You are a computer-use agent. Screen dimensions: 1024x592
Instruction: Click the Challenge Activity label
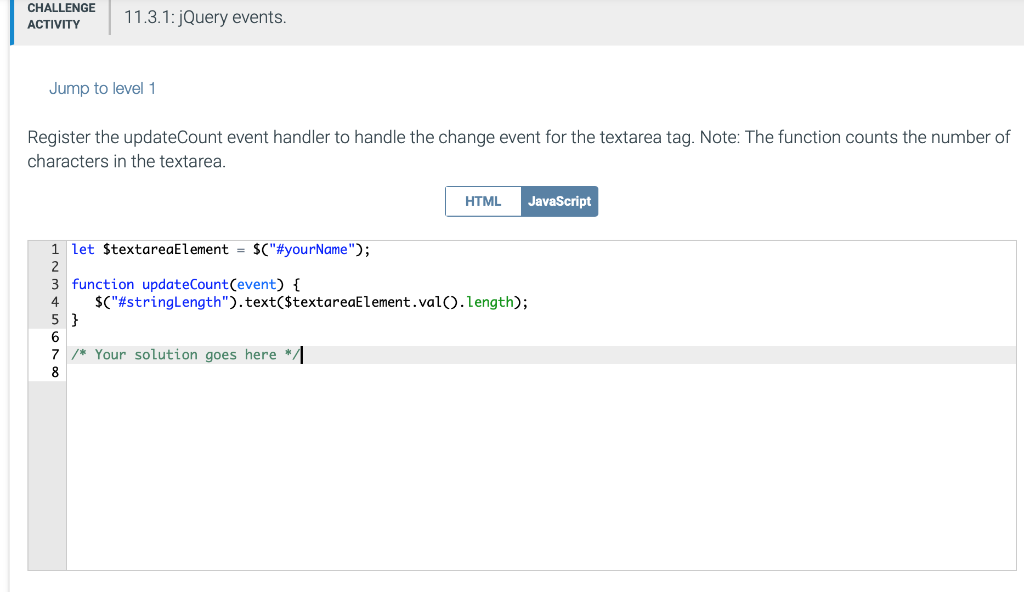pyautogui.click(x=61, y=16)
